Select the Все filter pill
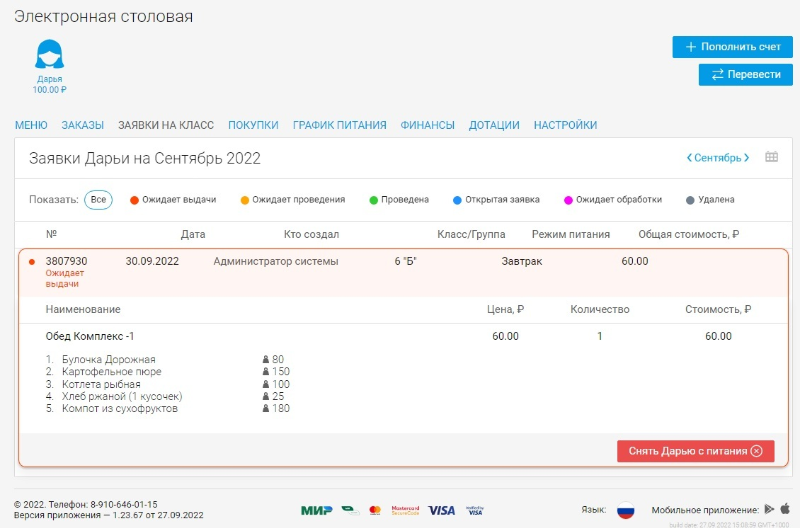The image size is (800, 528). tap(98, 199)
